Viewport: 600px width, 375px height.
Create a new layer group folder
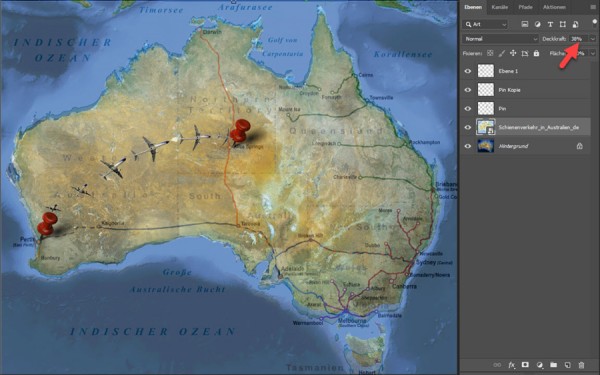tap(553, 365)
